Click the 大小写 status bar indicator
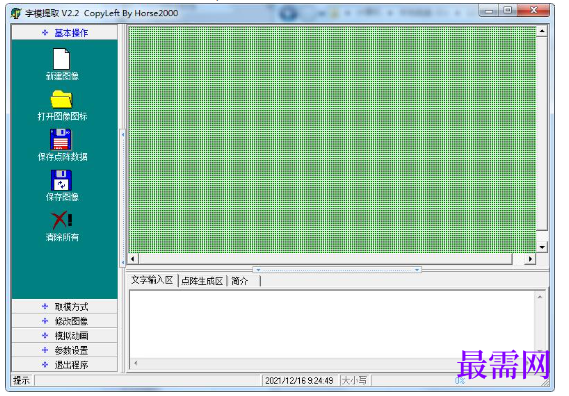The image size is (569, 396). coord(355,380)
